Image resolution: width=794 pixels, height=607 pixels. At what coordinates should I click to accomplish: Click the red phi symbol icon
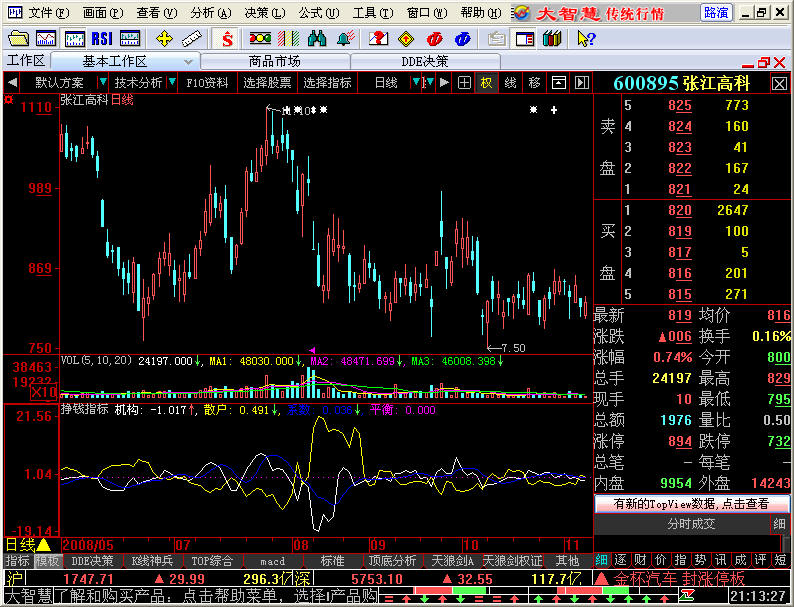[434, 38]
